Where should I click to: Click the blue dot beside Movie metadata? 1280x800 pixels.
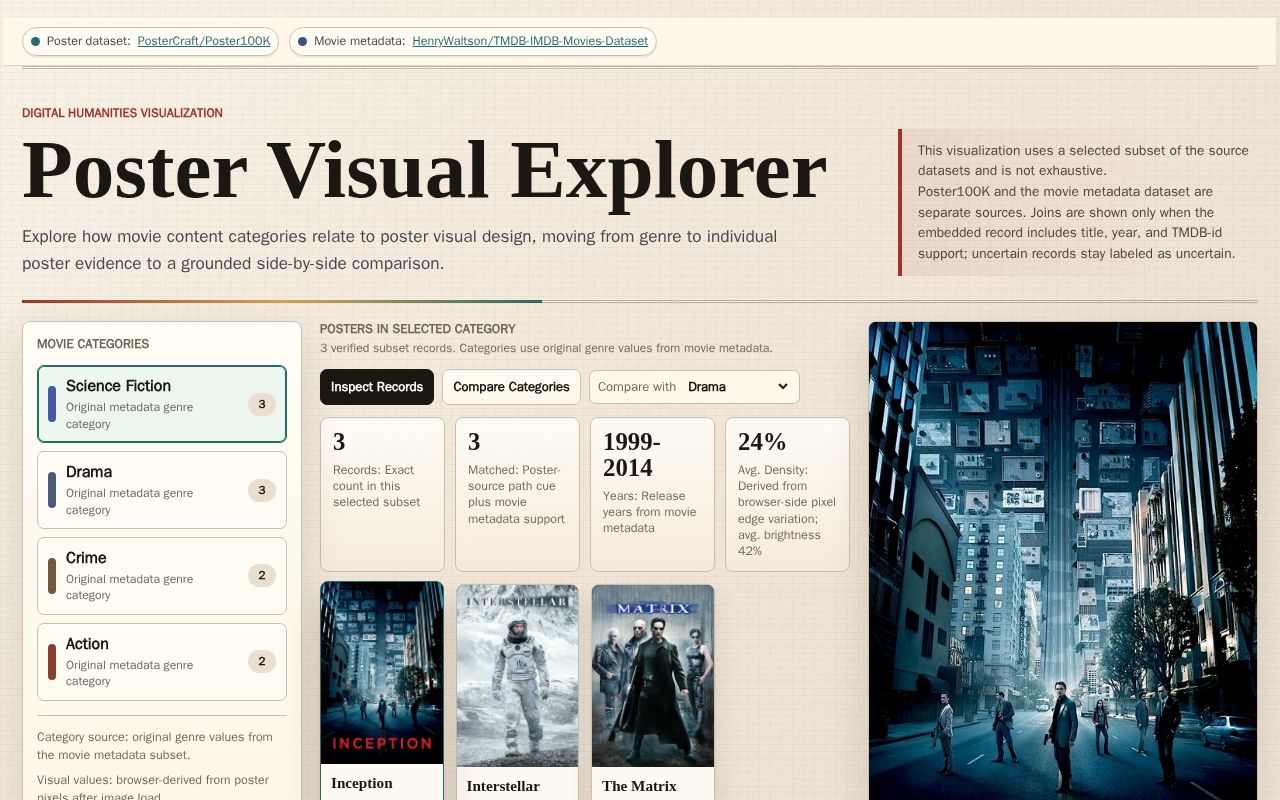[303, 42]
